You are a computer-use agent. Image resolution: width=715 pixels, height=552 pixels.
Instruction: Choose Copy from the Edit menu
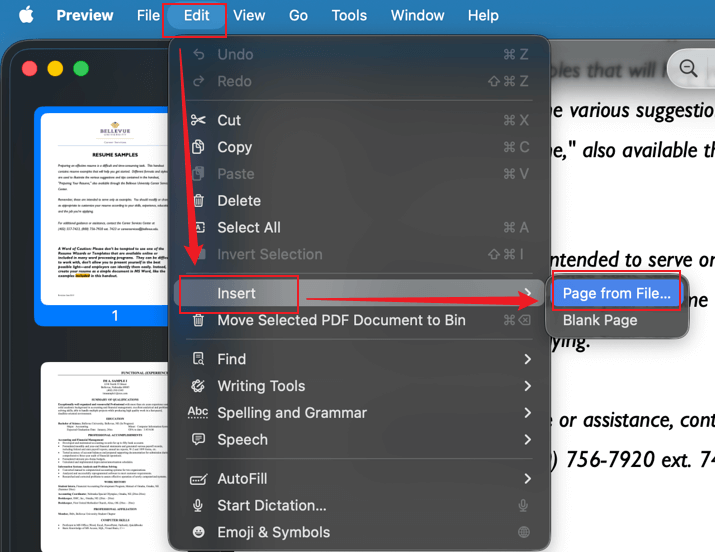tap(359, 147)
